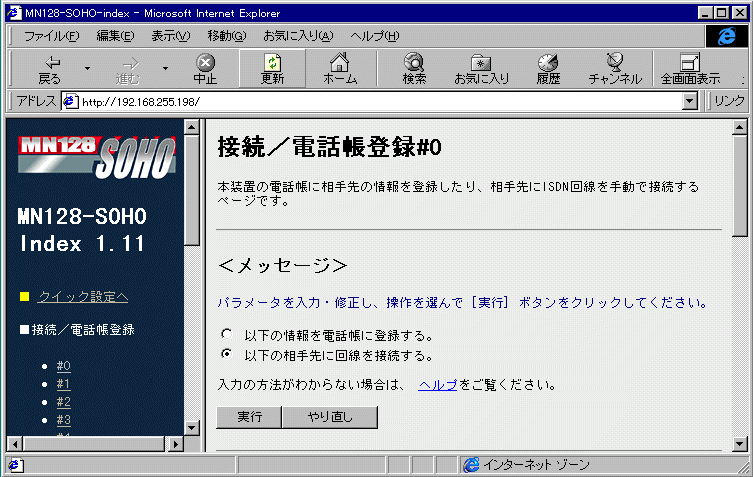
Task: Click the page icon in address bar
Action: click(71, 101)
